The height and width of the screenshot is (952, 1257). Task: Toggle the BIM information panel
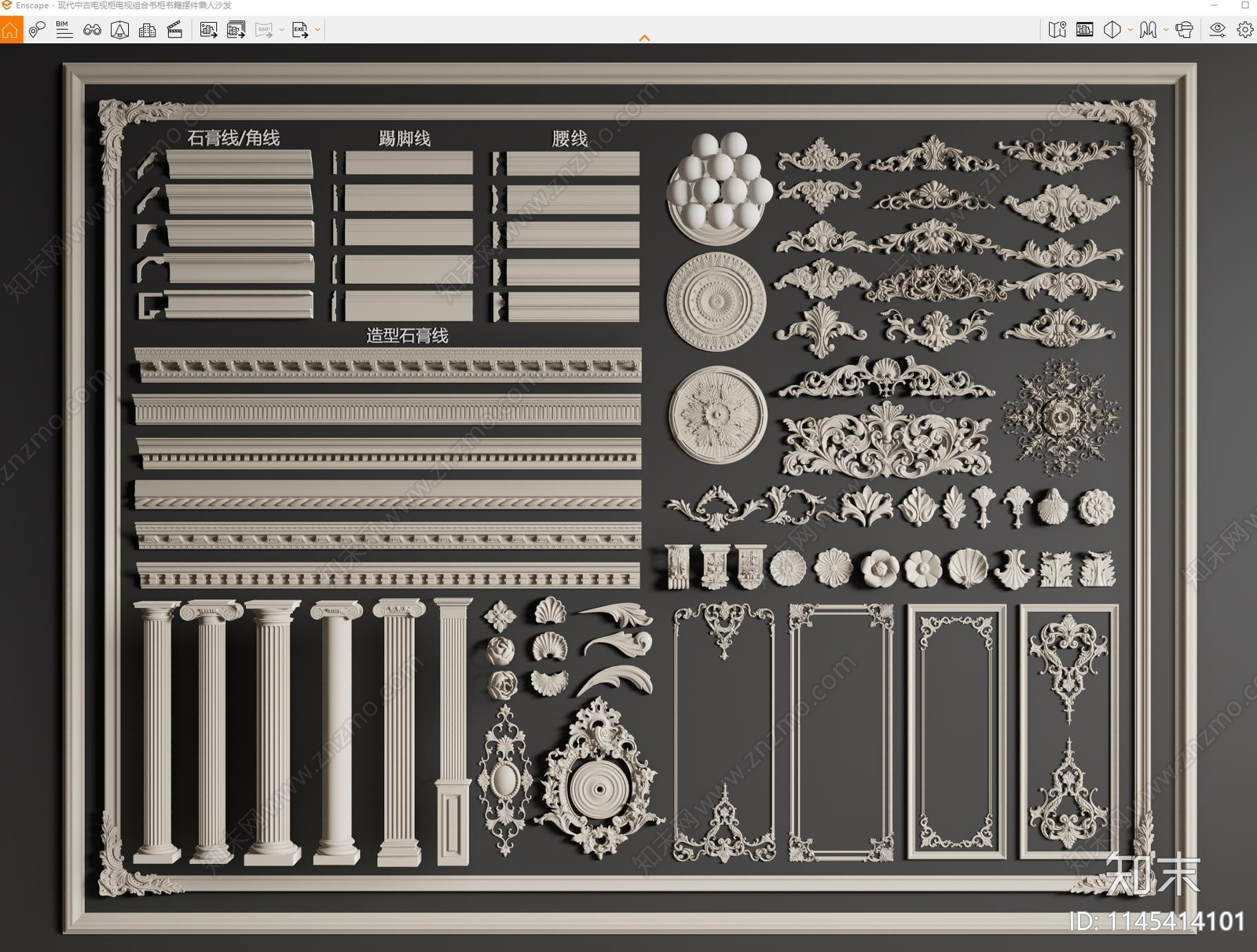pyautogui.click(x=64, y=30)
